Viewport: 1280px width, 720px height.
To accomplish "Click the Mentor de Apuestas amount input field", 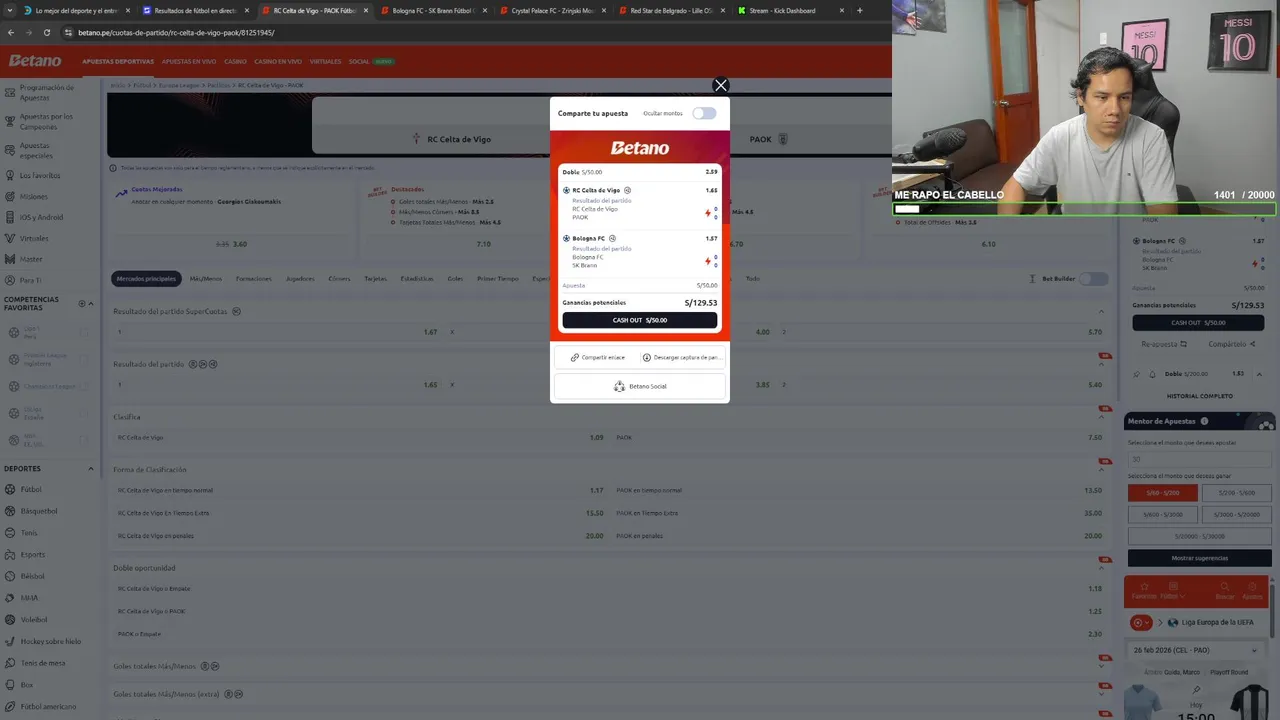I will (x=1199, y=460).
